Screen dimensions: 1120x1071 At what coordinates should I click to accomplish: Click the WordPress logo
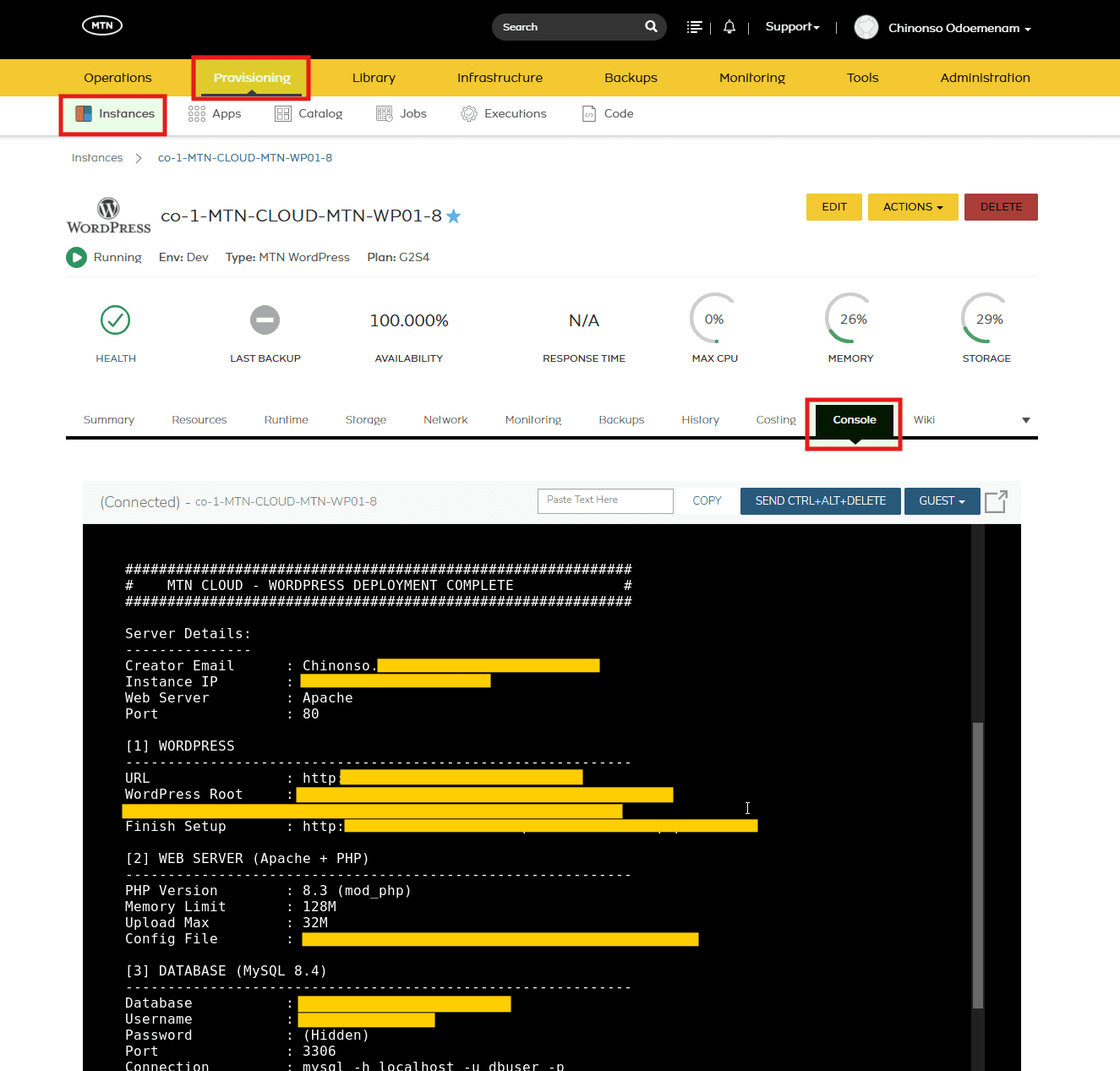[x=109, y=216]
